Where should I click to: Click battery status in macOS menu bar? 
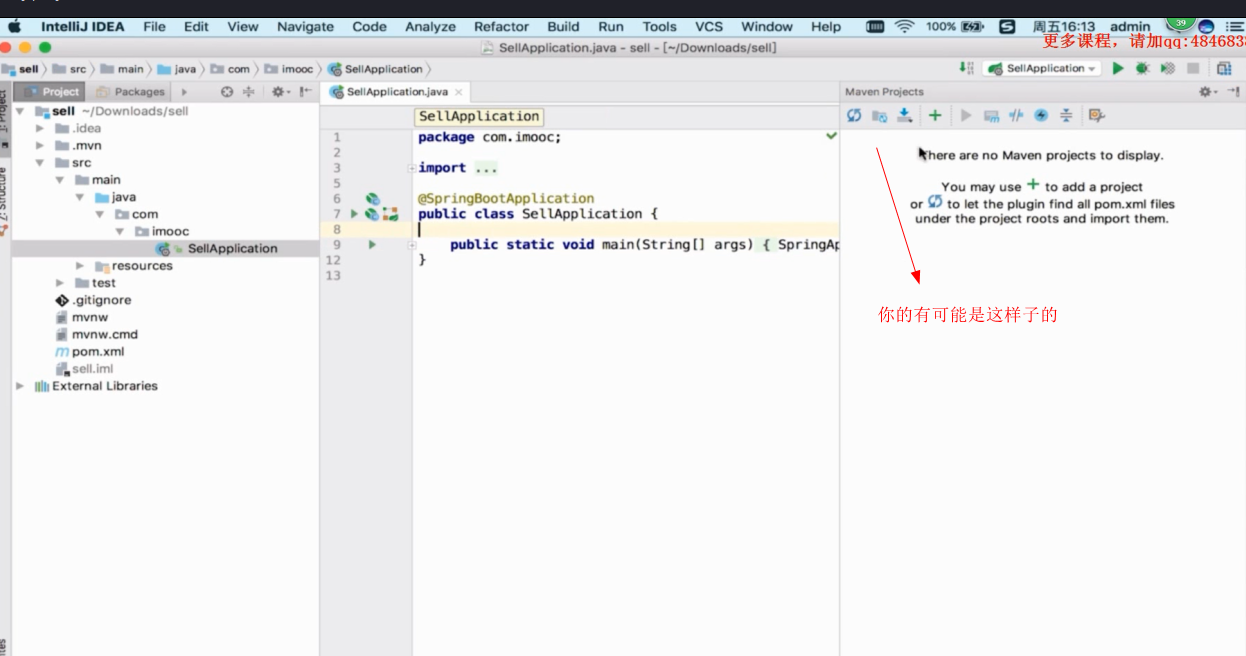(955, 27)
